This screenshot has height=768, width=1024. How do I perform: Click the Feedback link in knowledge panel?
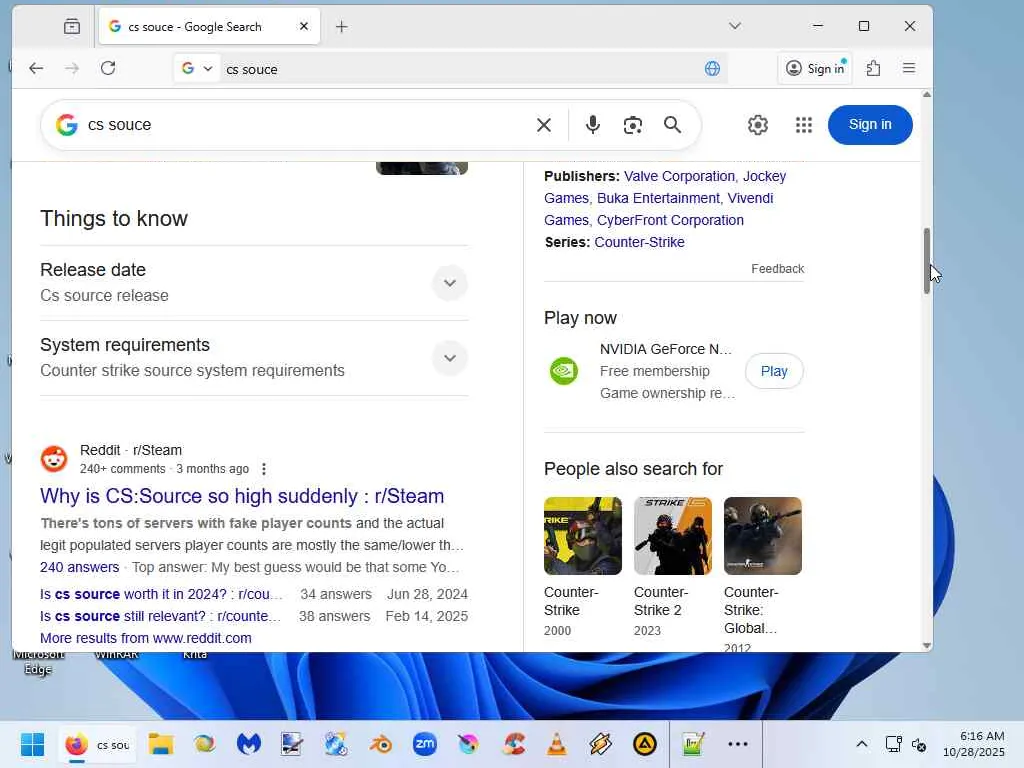777,268
